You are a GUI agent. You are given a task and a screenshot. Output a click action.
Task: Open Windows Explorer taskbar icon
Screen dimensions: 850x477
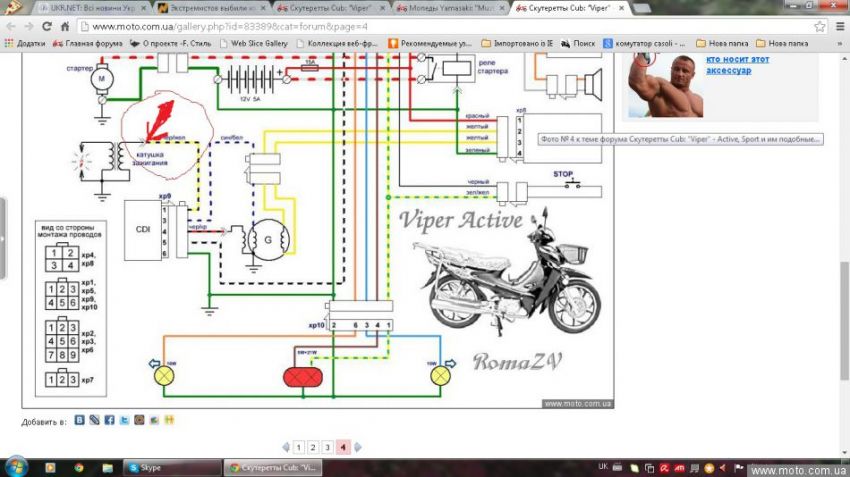(107, 468)
